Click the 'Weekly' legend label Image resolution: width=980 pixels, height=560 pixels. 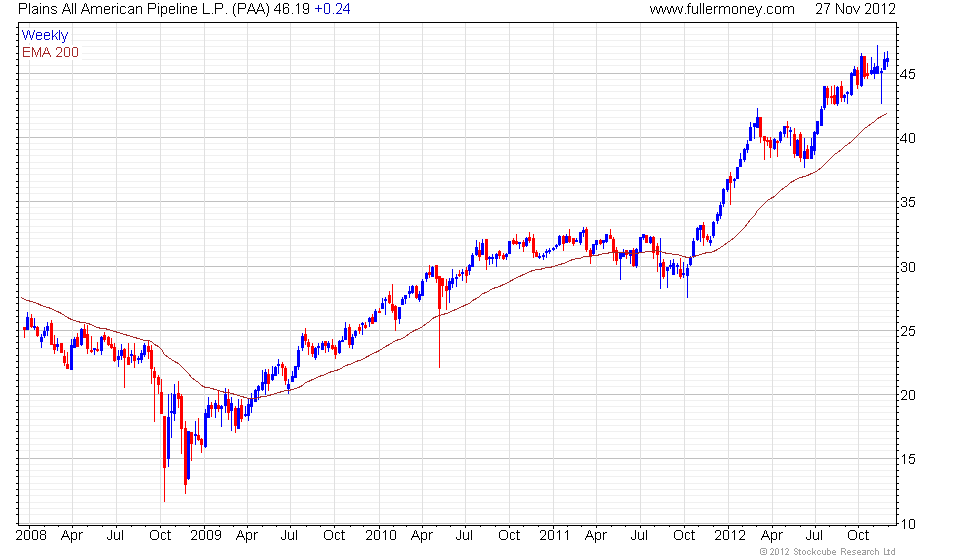[45, 36]
